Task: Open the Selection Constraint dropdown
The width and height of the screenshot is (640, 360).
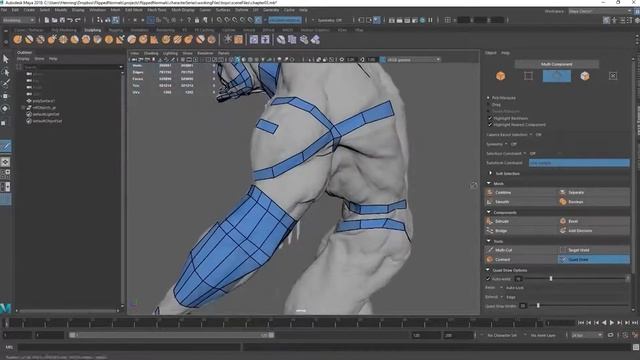Action: coord(525,153)
